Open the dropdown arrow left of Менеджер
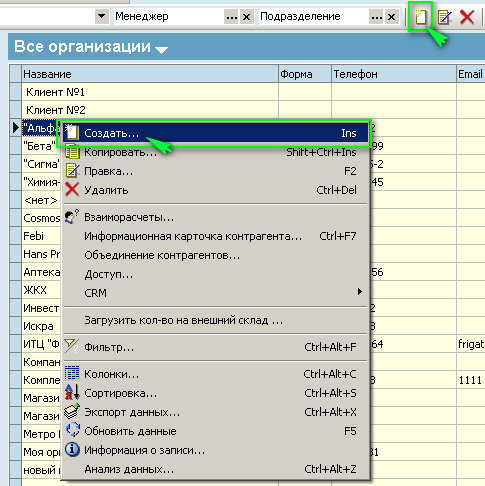This screenshot has width=485, height=486. pos(102,16)
